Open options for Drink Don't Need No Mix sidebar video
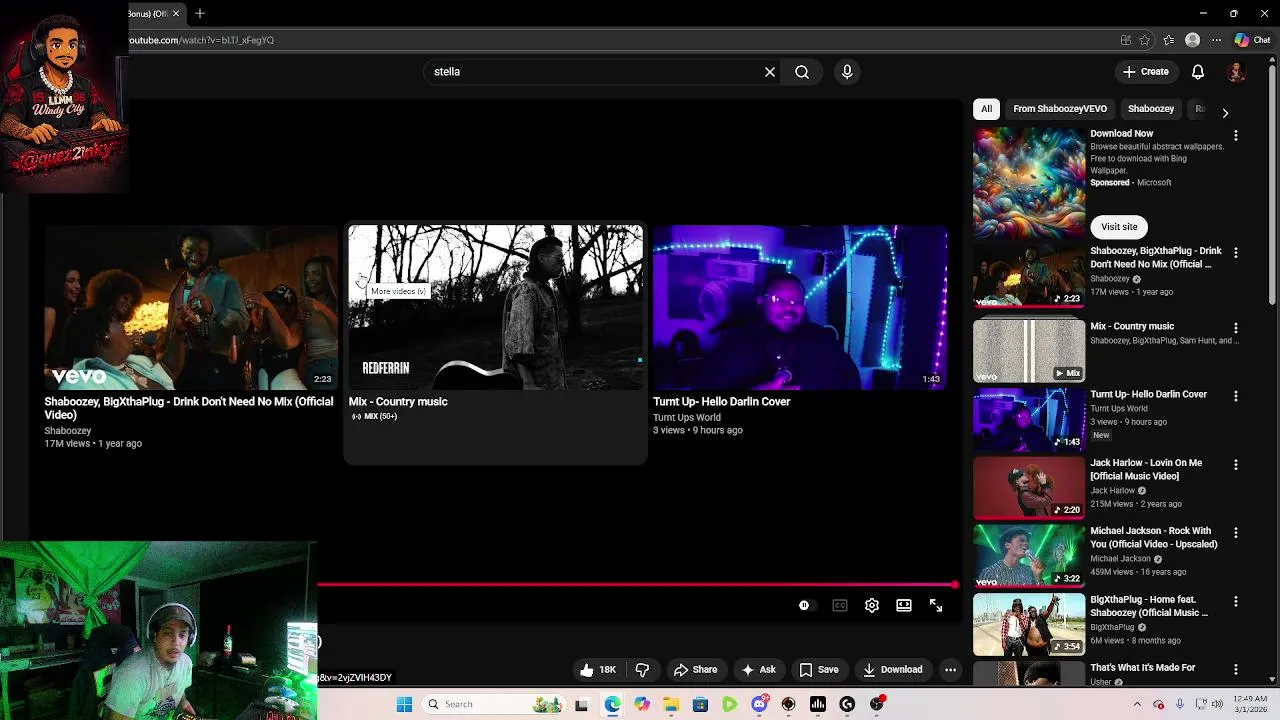Screen dimensions: 1280x720 coord(1236,252)
